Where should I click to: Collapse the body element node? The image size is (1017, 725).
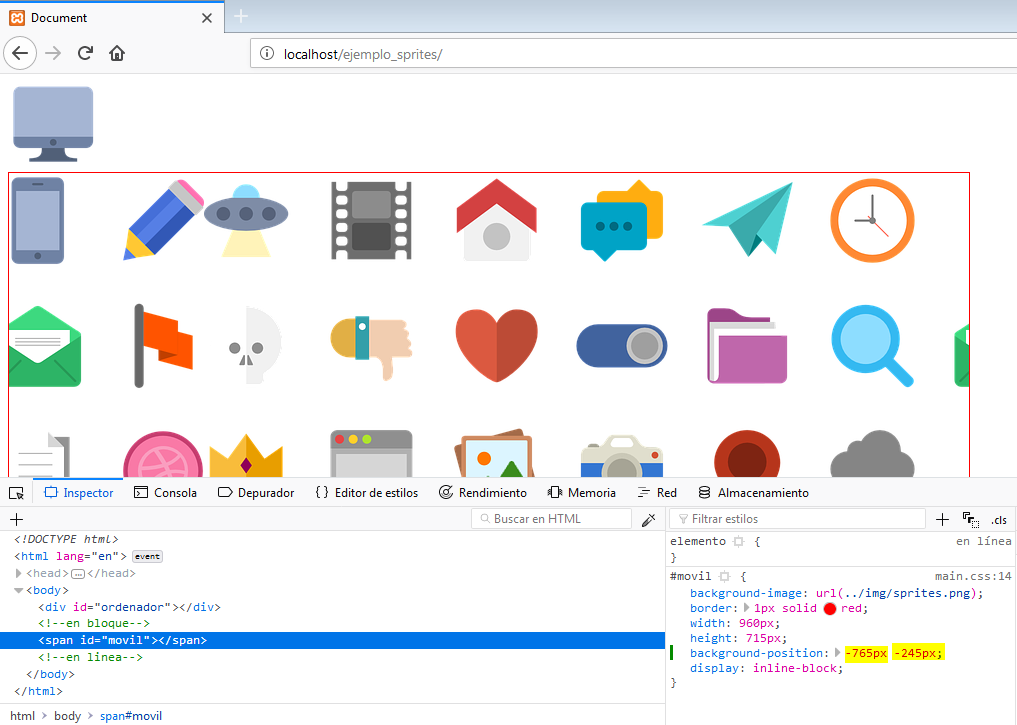click(19, 590)
